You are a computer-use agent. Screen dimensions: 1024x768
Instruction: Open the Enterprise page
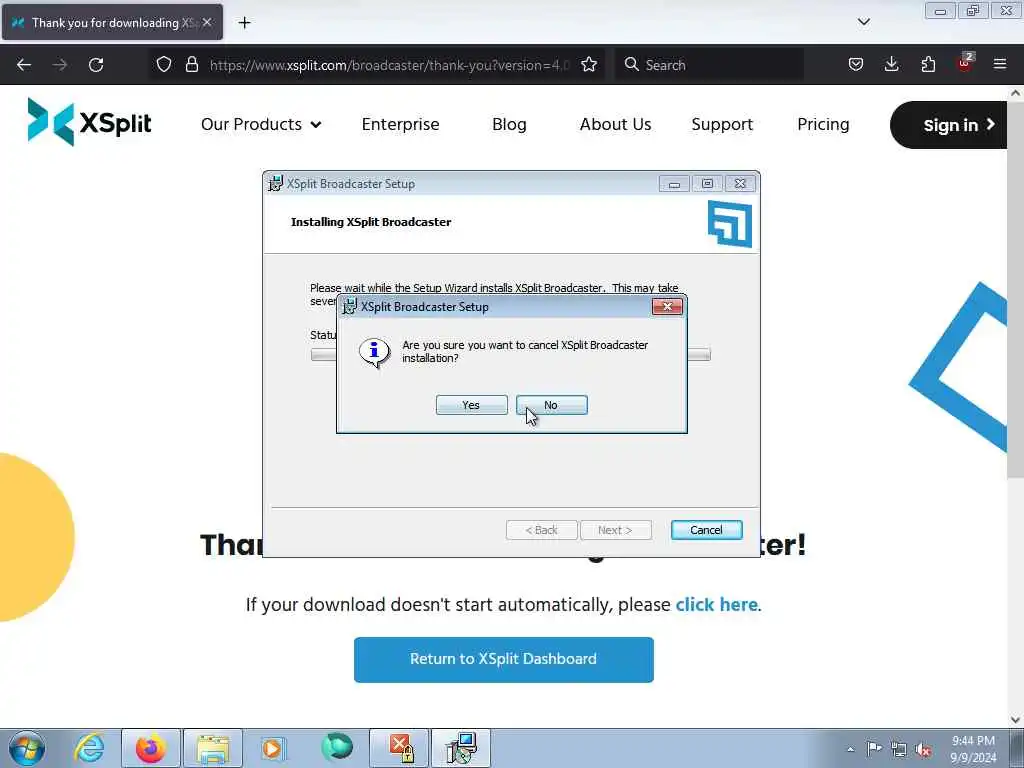point(400,124)
